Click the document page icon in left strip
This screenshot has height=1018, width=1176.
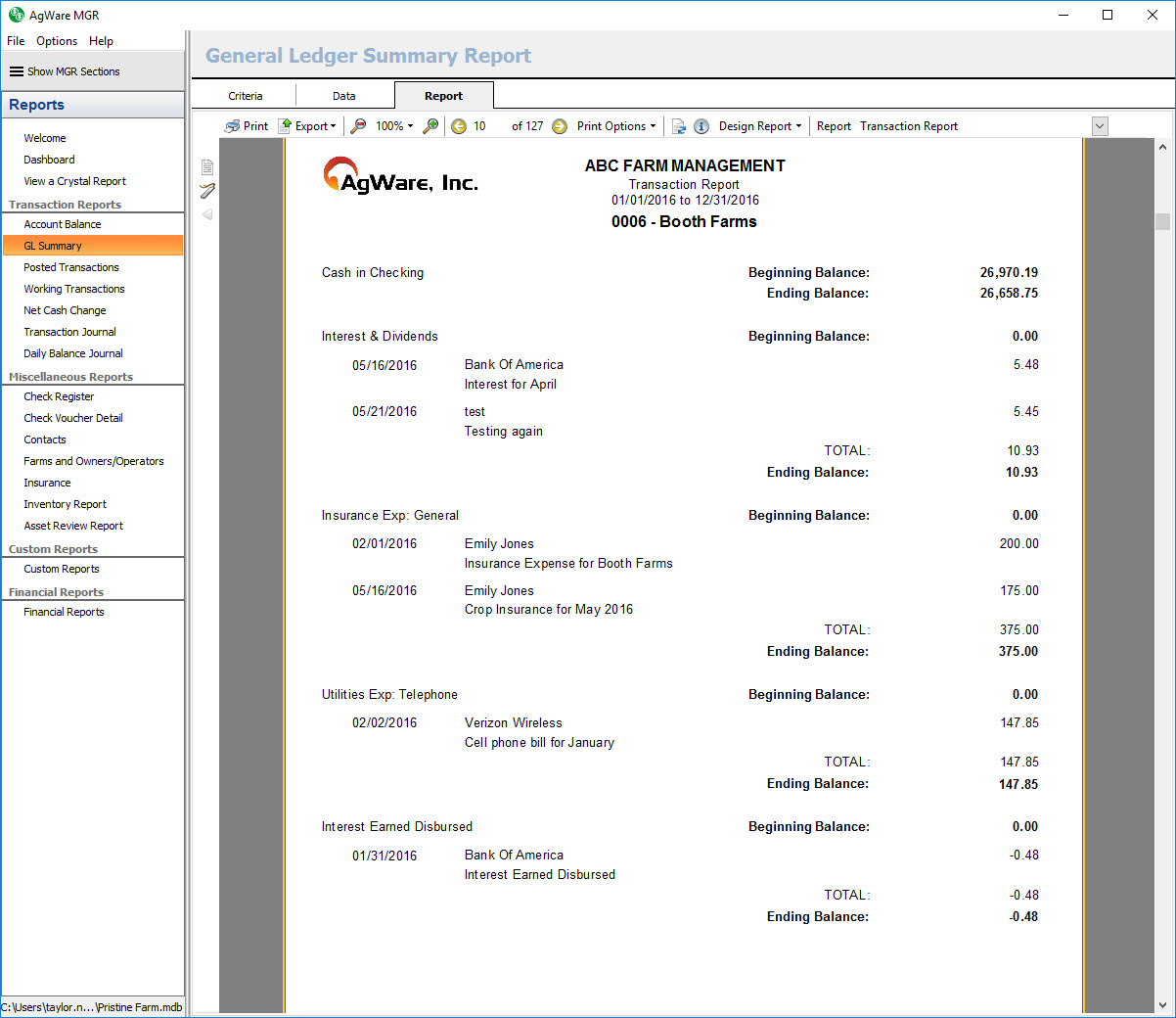(x=207, y=167)
